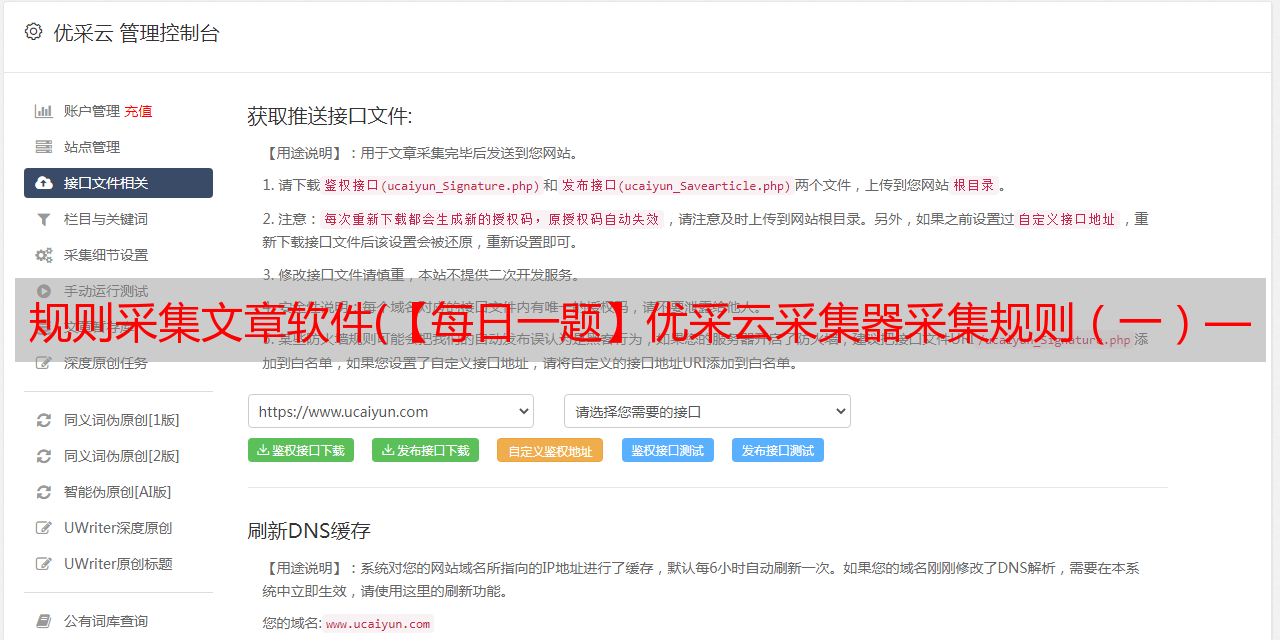Click the gears icon for 采集细节设置
The width and height of the screenshot is (1280, 640).
point(44,255)
